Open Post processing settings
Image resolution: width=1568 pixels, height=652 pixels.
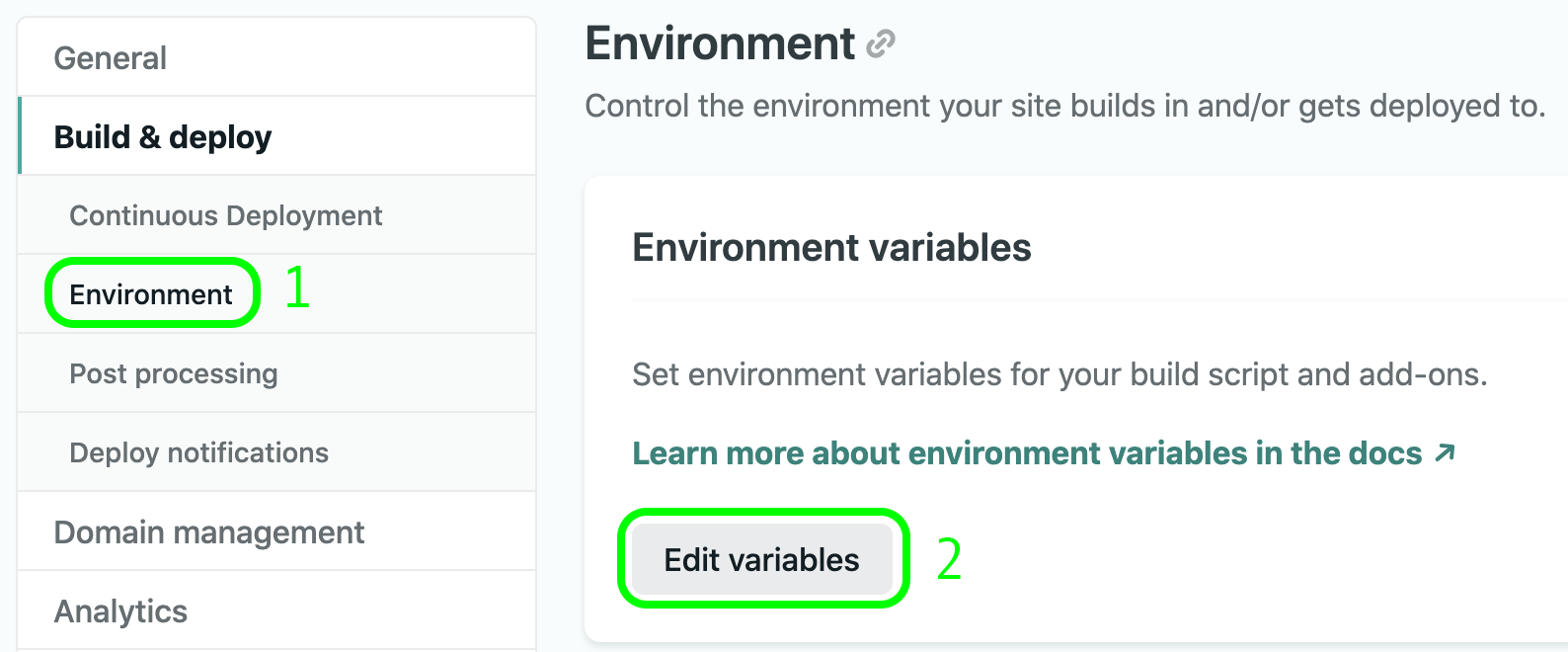click(276, 373)
